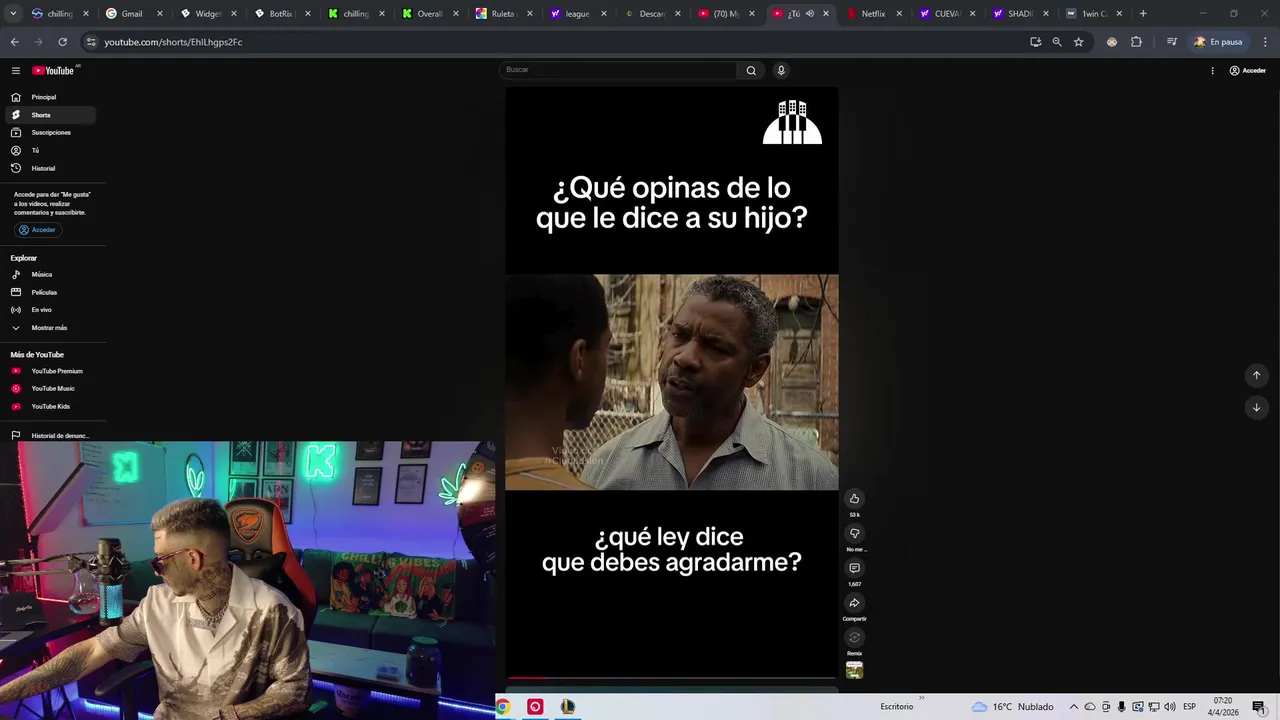This screenshot has height=720, width=1280.
Task: Expand Mostrar más in the sidebar
Action: click(x=52, y=328)
